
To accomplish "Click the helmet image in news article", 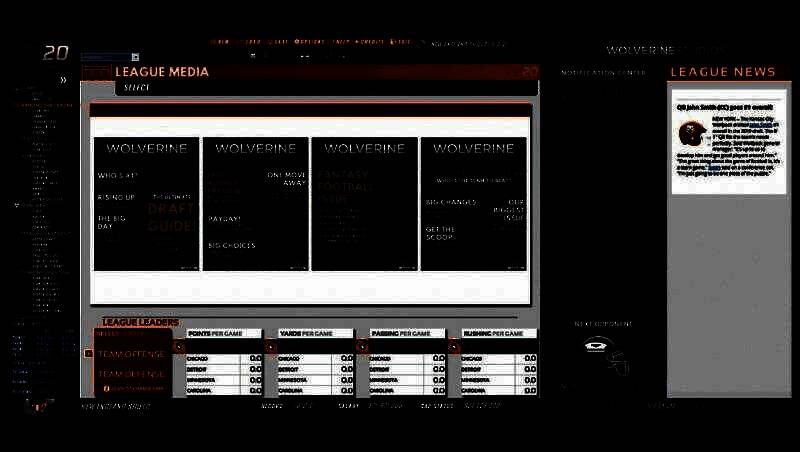I will click(x=692, y=133).
